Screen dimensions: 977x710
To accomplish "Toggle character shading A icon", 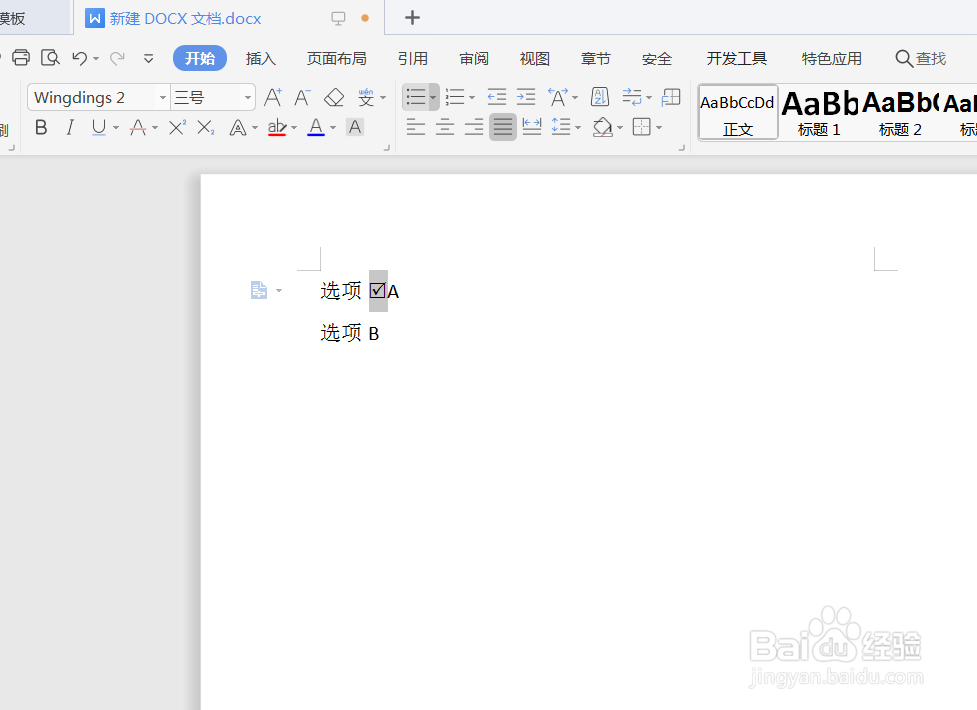I will click(355, 128).
